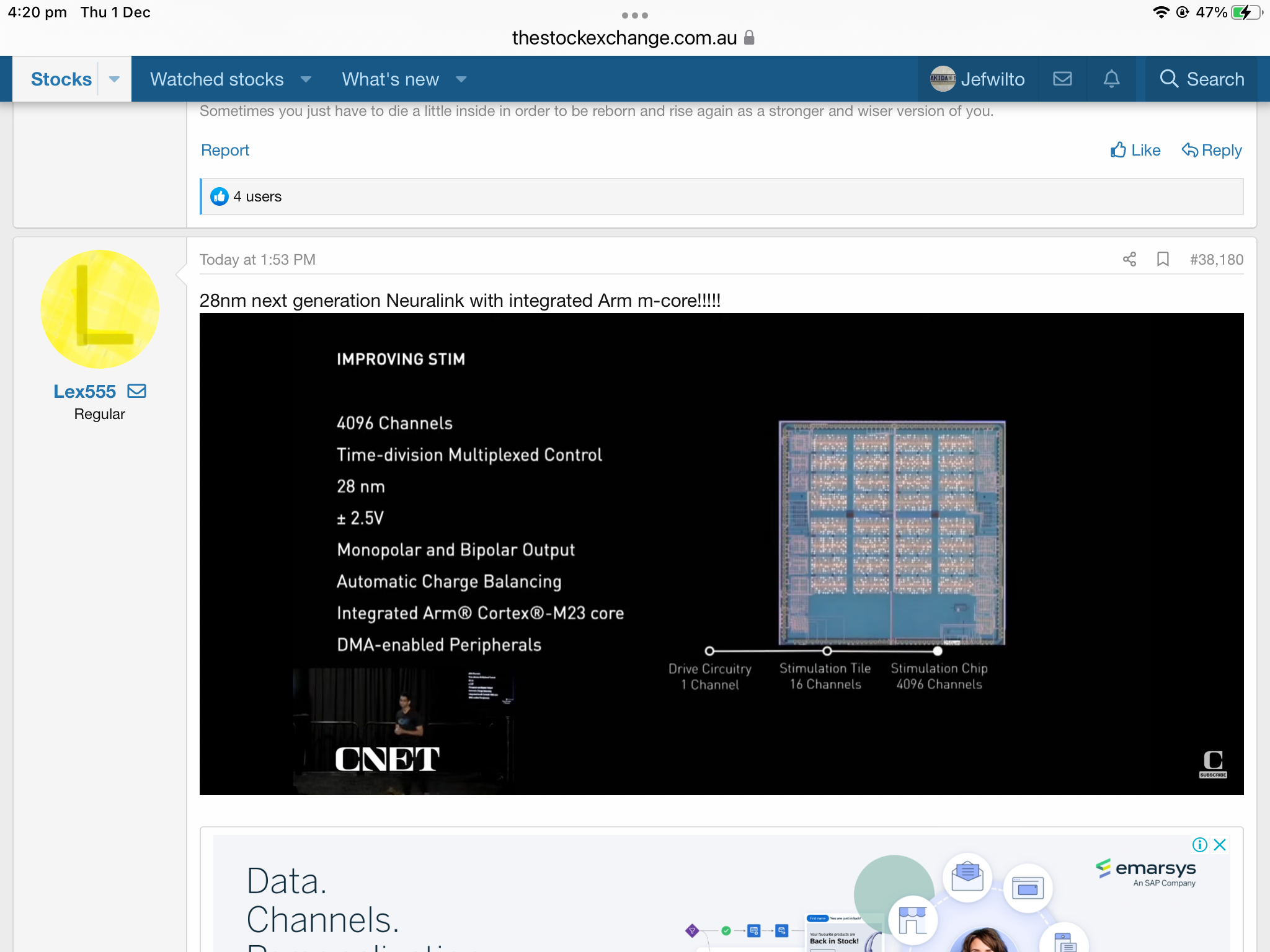Bookmark post #38,180
Viewport: 1270px width, 952px height.
(1163, 259)
